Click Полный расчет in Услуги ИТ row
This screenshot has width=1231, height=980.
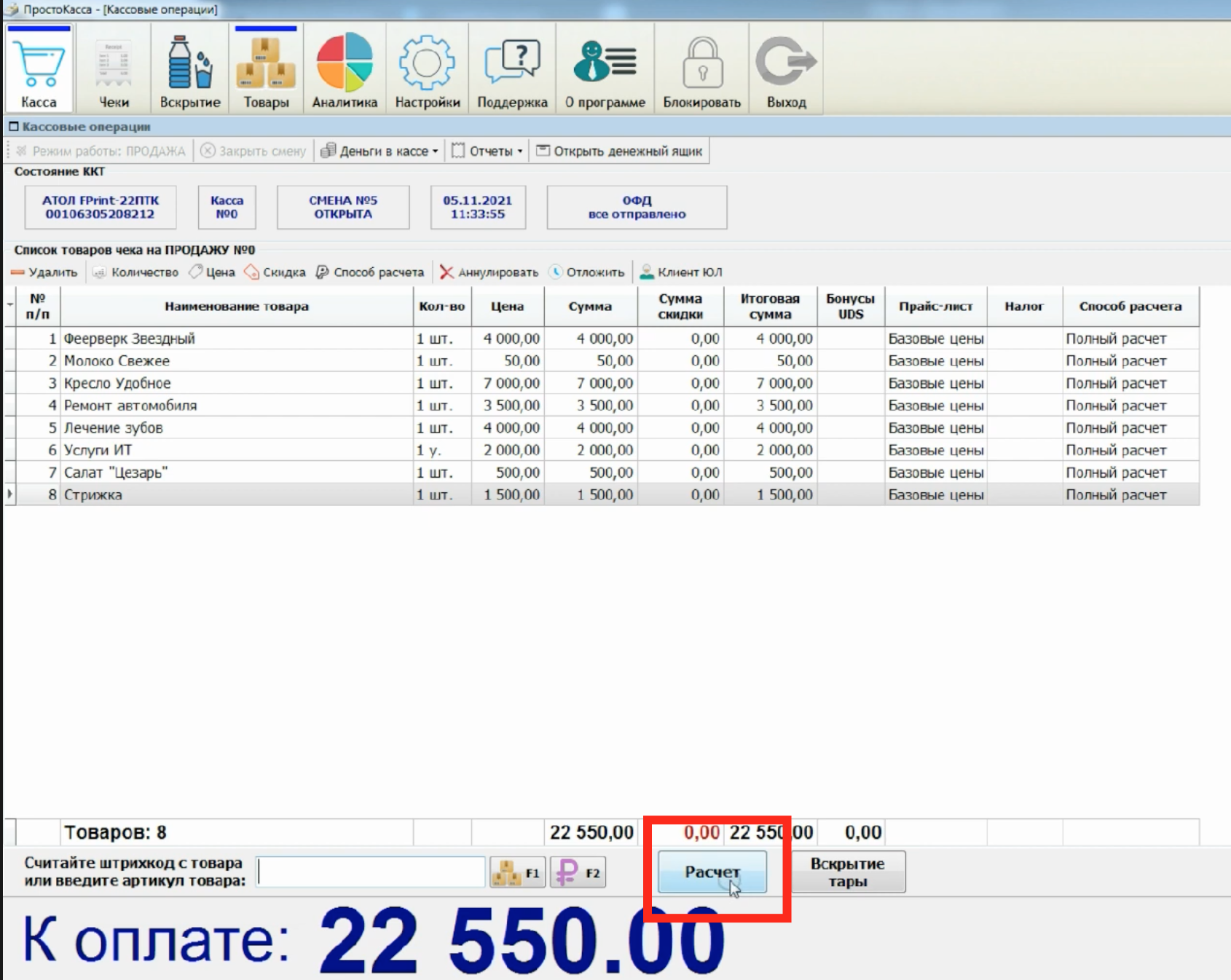click(1130, 450)
